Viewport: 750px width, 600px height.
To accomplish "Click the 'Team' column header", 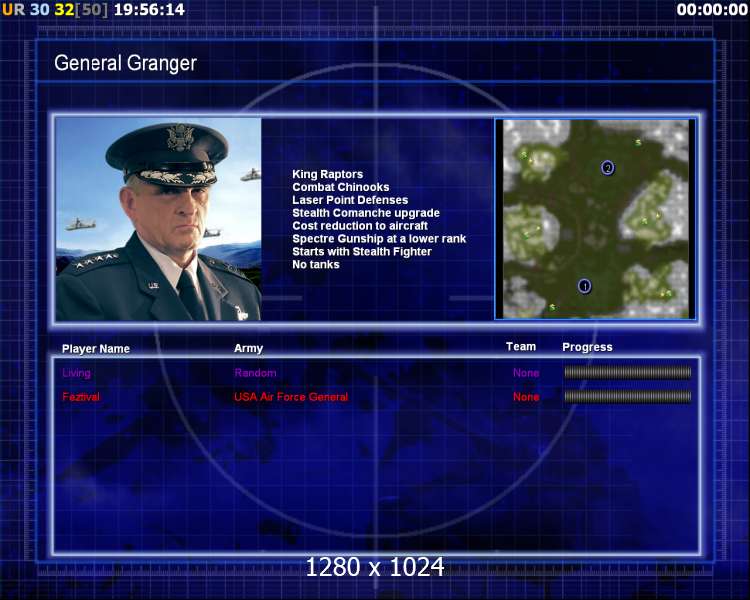I will coord(521,347).
